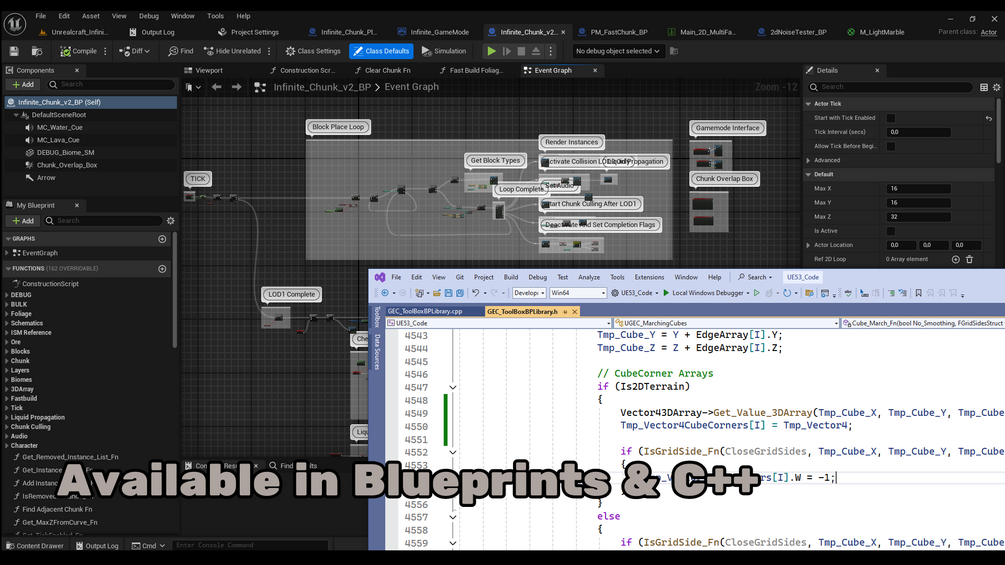Add element to Ref 2D Loop array

coord(956,259)
